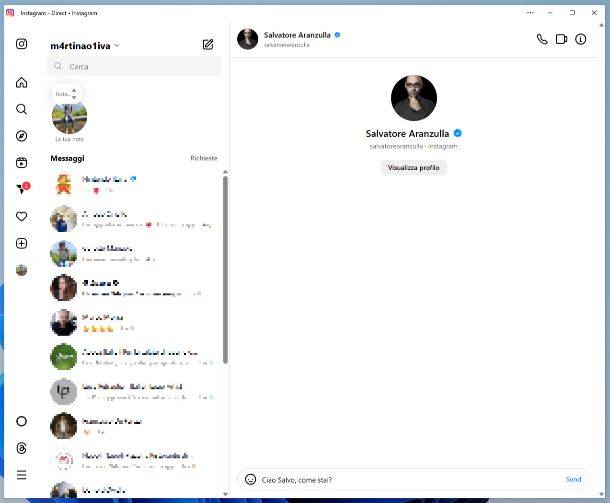Open Direct messages icon with red badge

23,188
